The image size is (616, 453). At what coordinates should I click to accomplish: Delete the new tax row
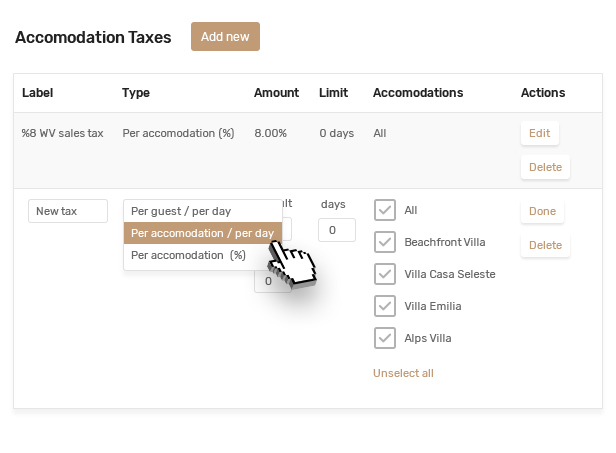pos(545,245)
